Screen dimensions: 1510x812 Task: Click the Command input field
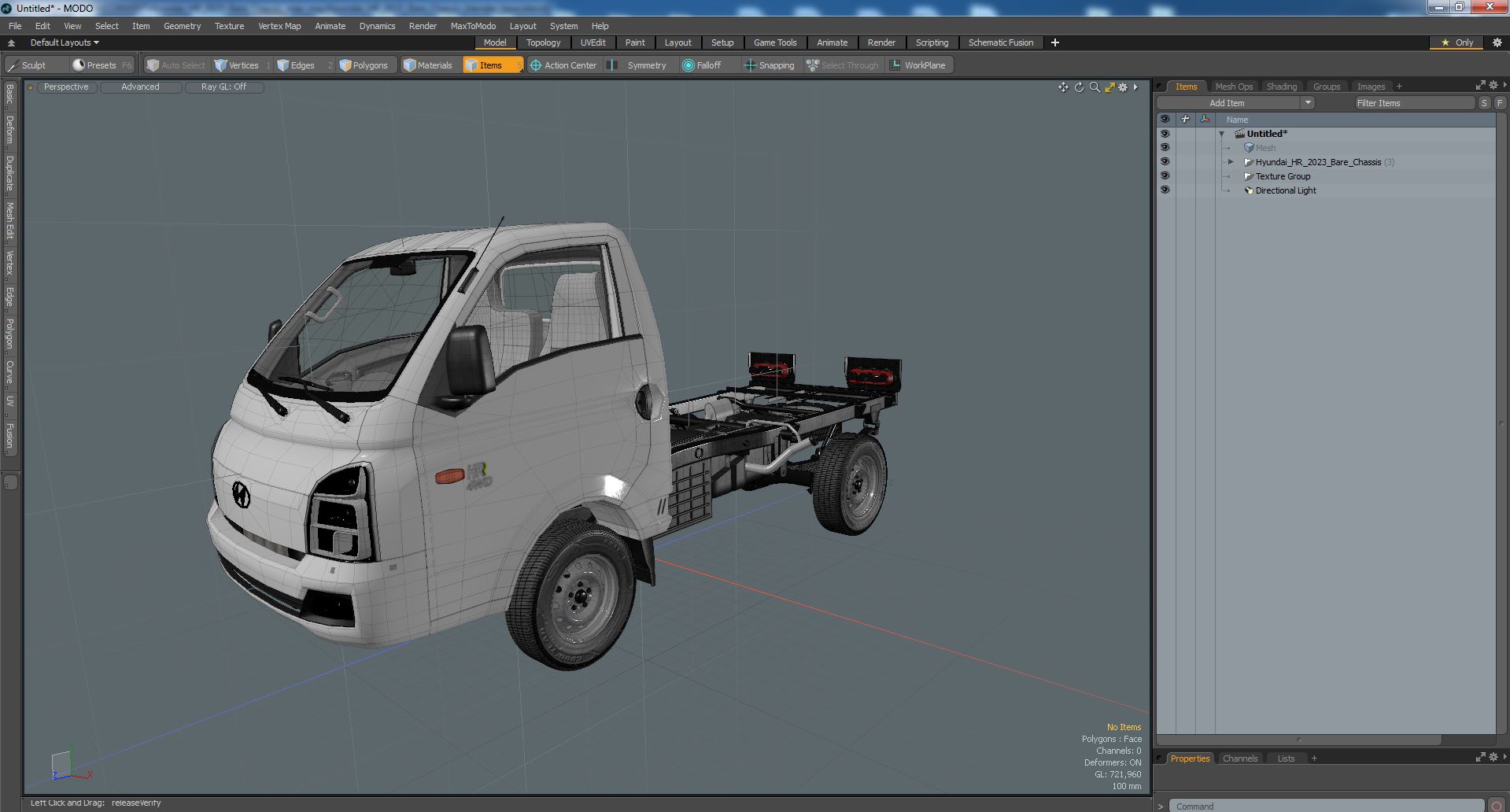(x=1327, y=806)
